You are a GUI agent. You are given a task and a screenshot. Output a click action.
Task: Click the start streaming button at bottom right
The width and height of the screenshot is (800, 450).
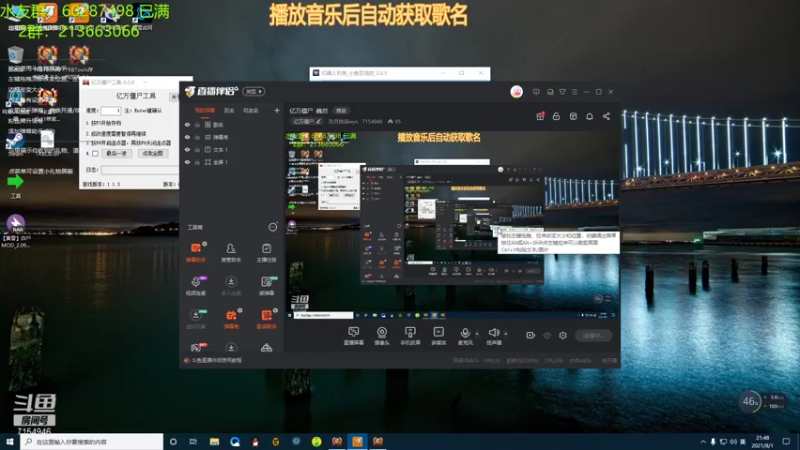(x=593, y=335)
